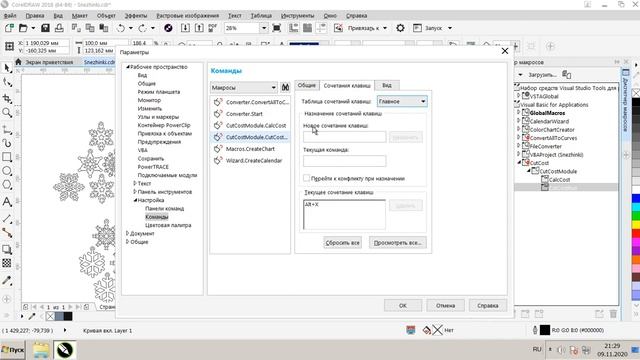Image resolution: width=640 pixels, height=360 pixels.
Task: Collapse the Рабочее пространство tree node
Action: tap(128, 67)
